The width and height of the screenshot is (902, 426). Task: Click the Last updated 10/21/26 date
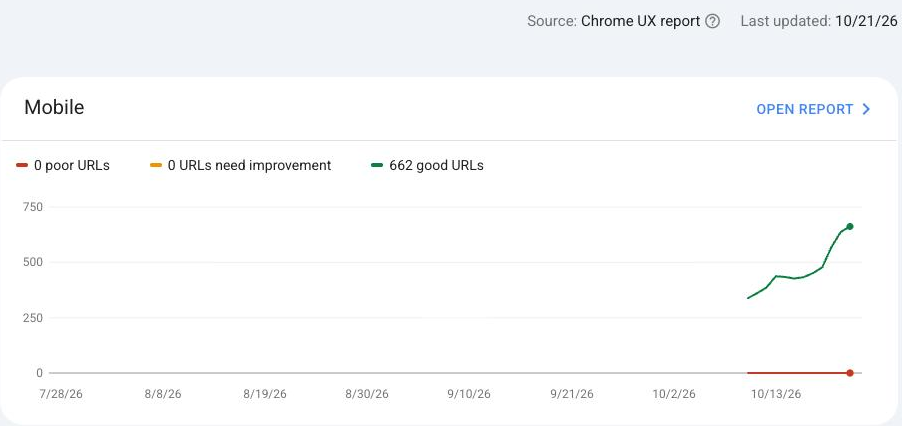pos(866,21)
